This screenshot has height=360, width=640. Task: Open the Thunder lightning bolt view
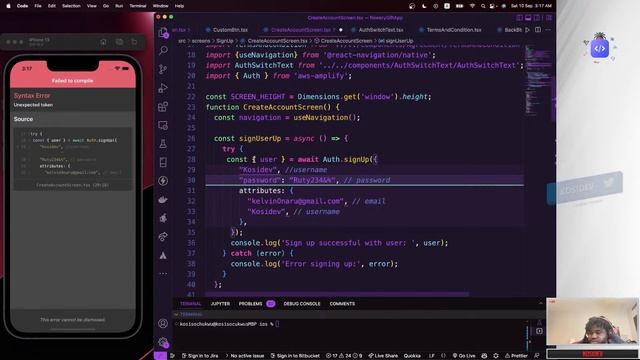tap(163, 181)
